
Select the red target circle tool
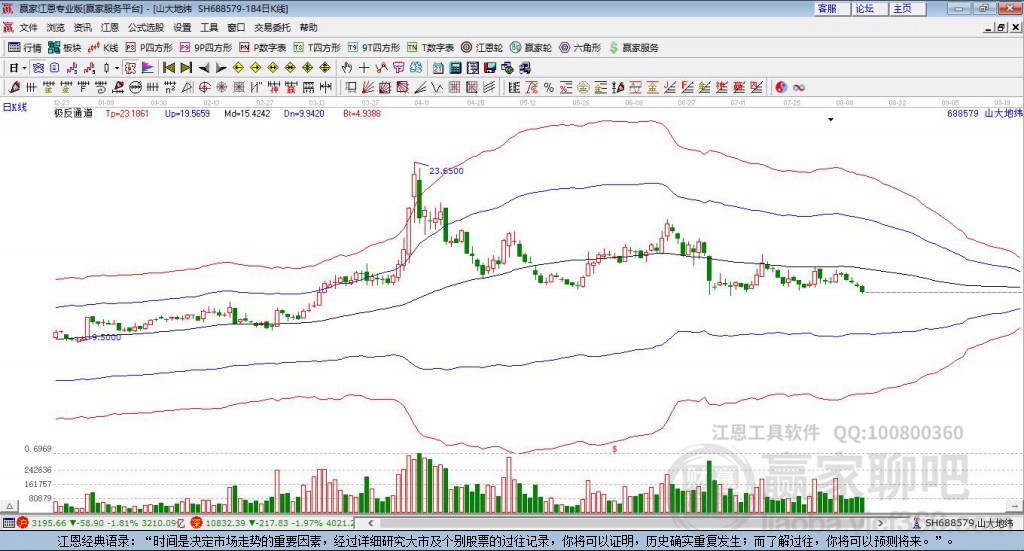click(x=203, y=87)
